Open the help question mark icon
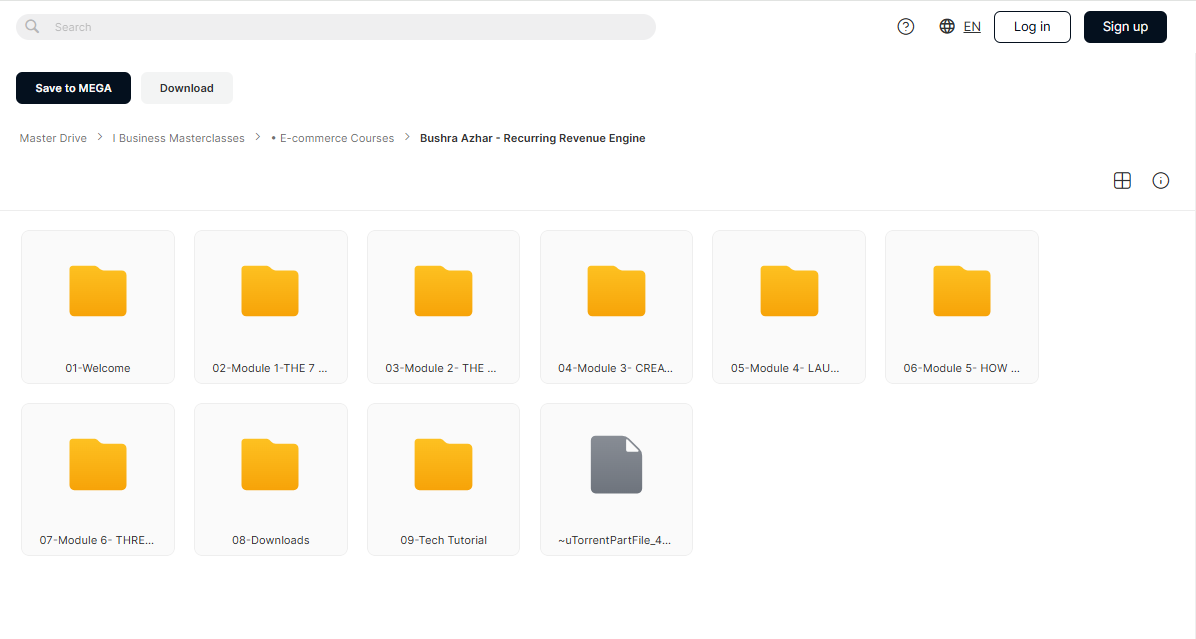 pos(905,27)
